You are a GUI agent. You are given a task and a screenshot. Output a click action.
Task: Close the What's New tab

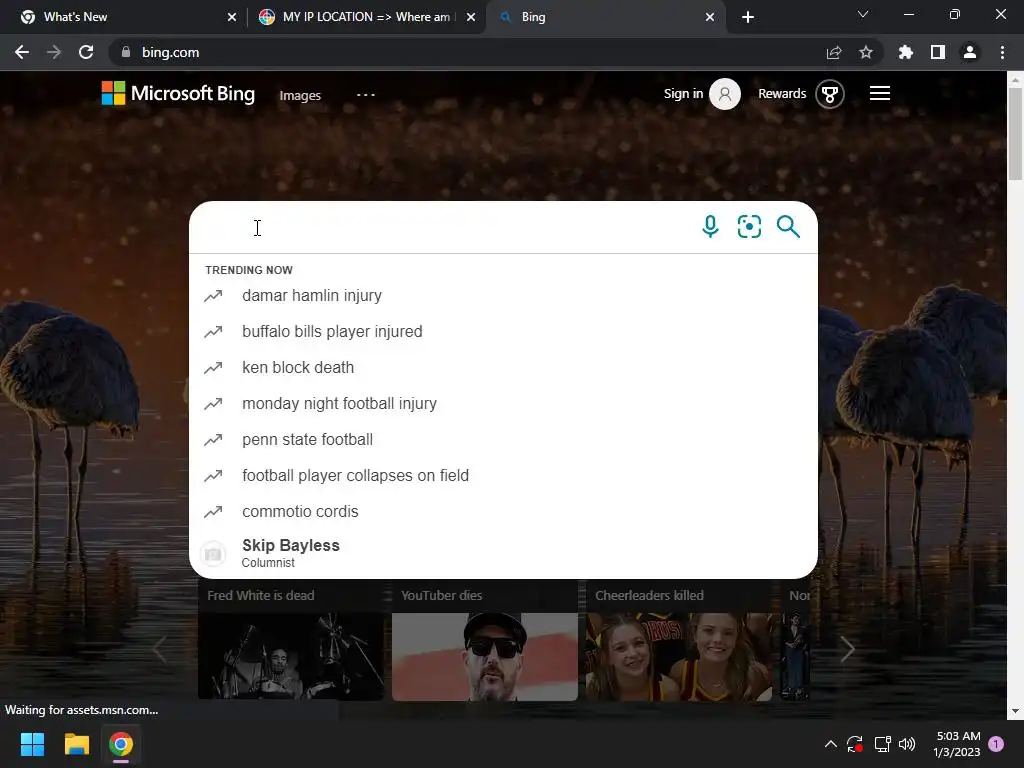coord(232,17)
